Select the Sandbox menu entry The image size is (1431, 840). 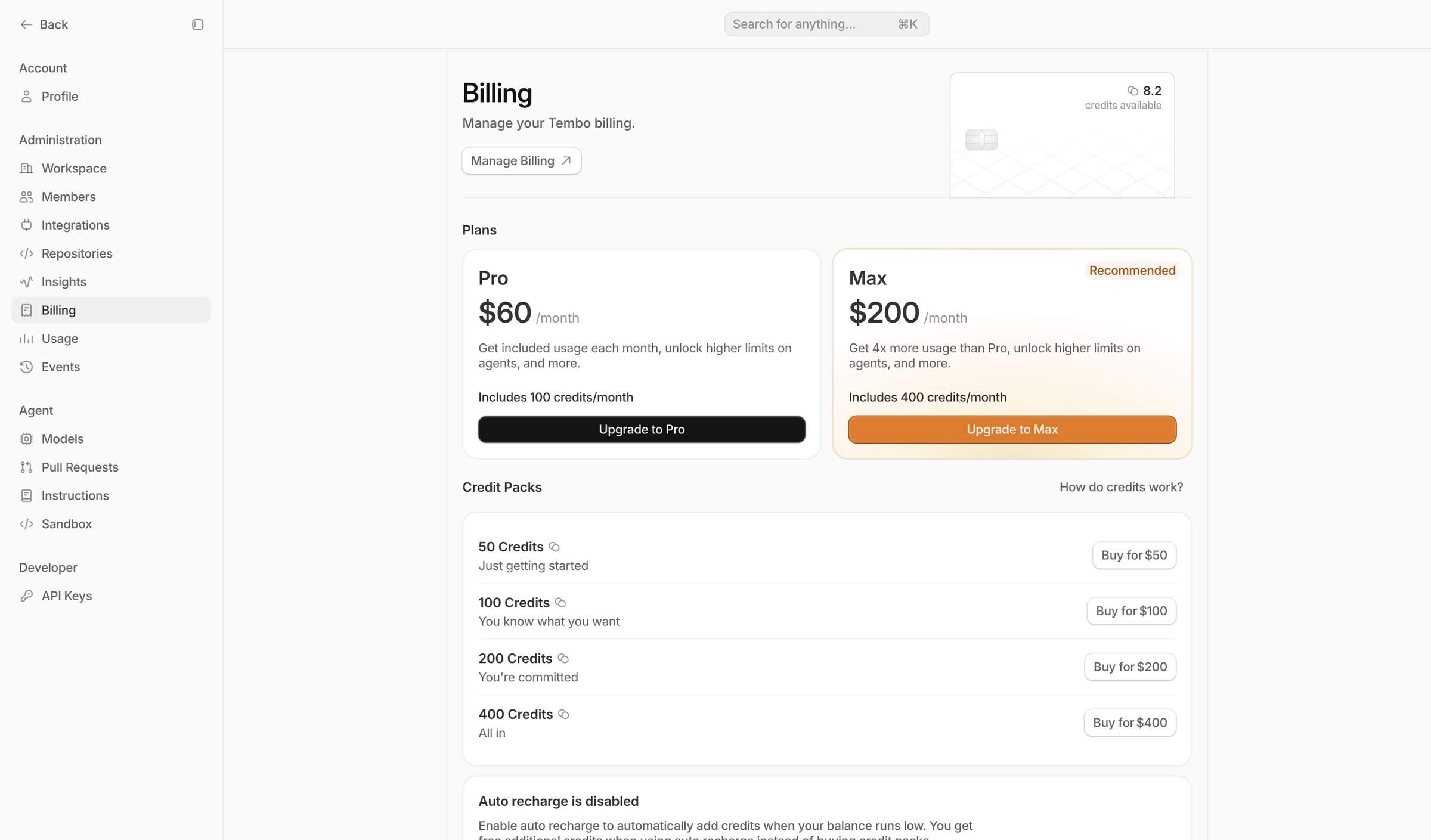[x=111, y=524]
